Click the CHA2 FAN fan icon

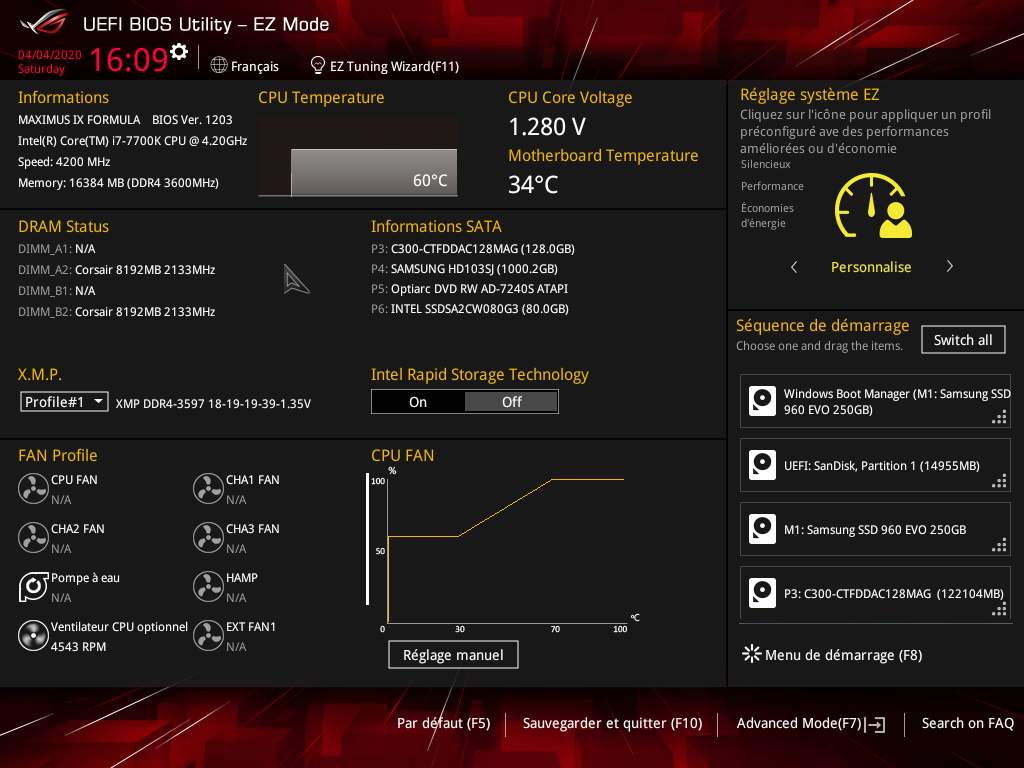tap(33, 537)
